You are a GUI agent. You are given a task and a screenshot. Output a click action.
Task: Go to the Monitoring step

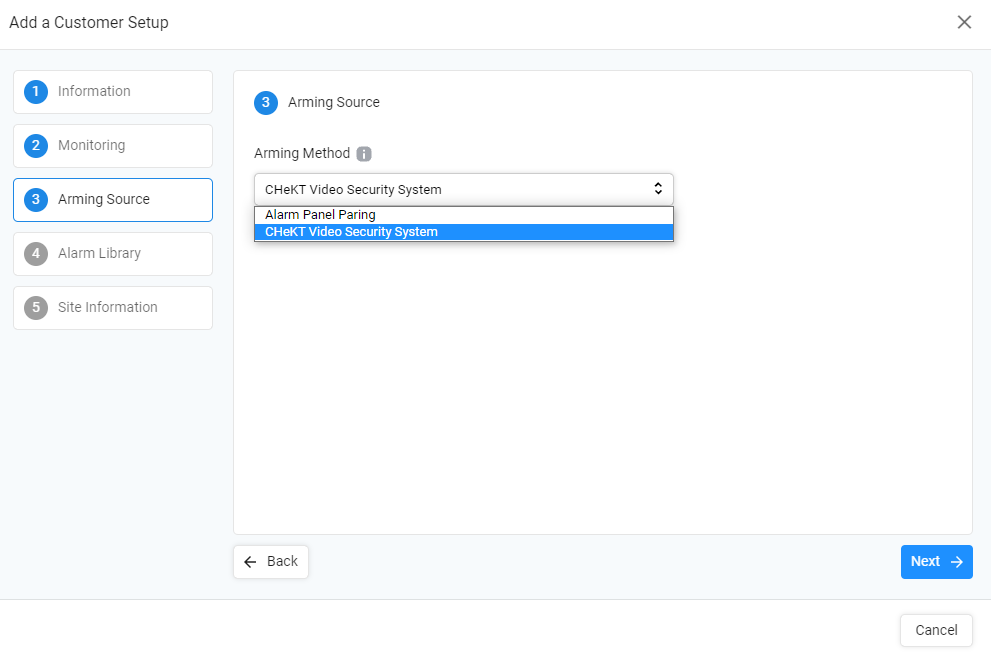(113, 146)
